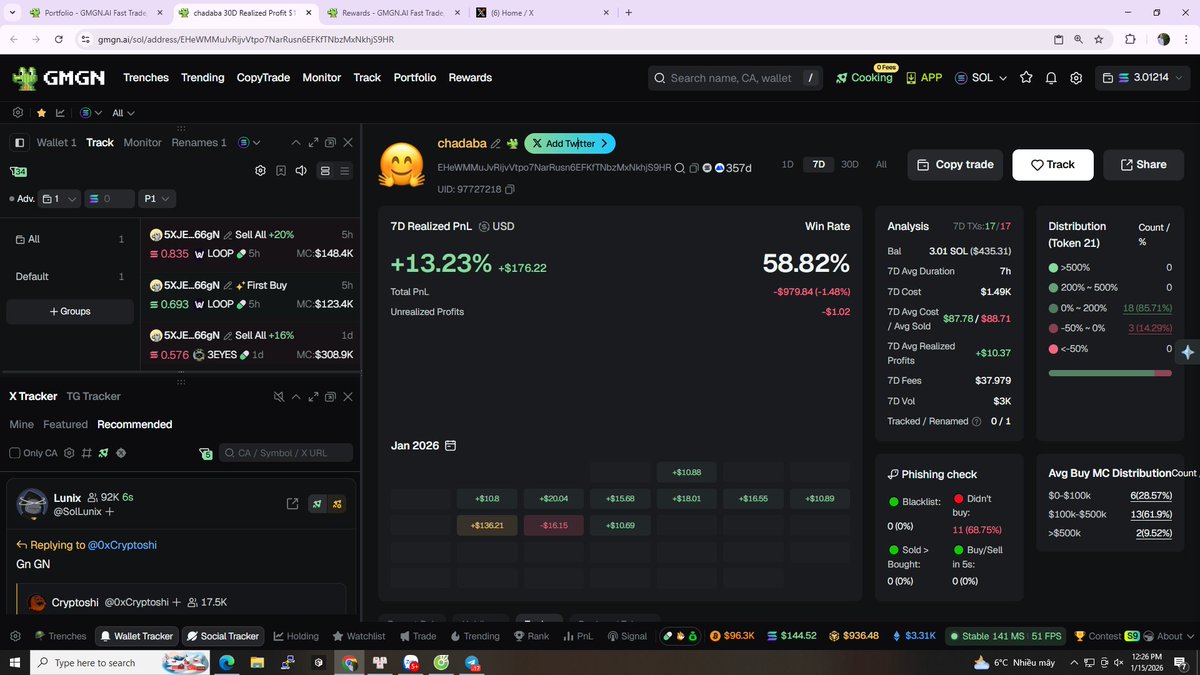Switch to the TG Tracker tab
Viewport: 1200px width, 675px height.
tap(94, 397)
